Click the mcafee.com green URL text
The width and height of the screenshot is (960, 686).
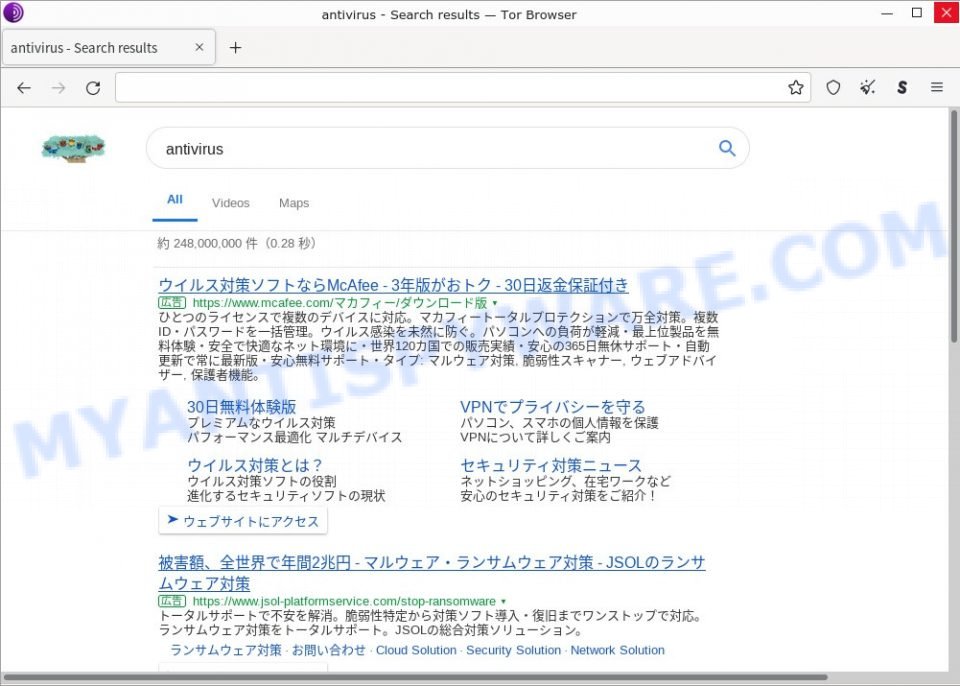340,303
